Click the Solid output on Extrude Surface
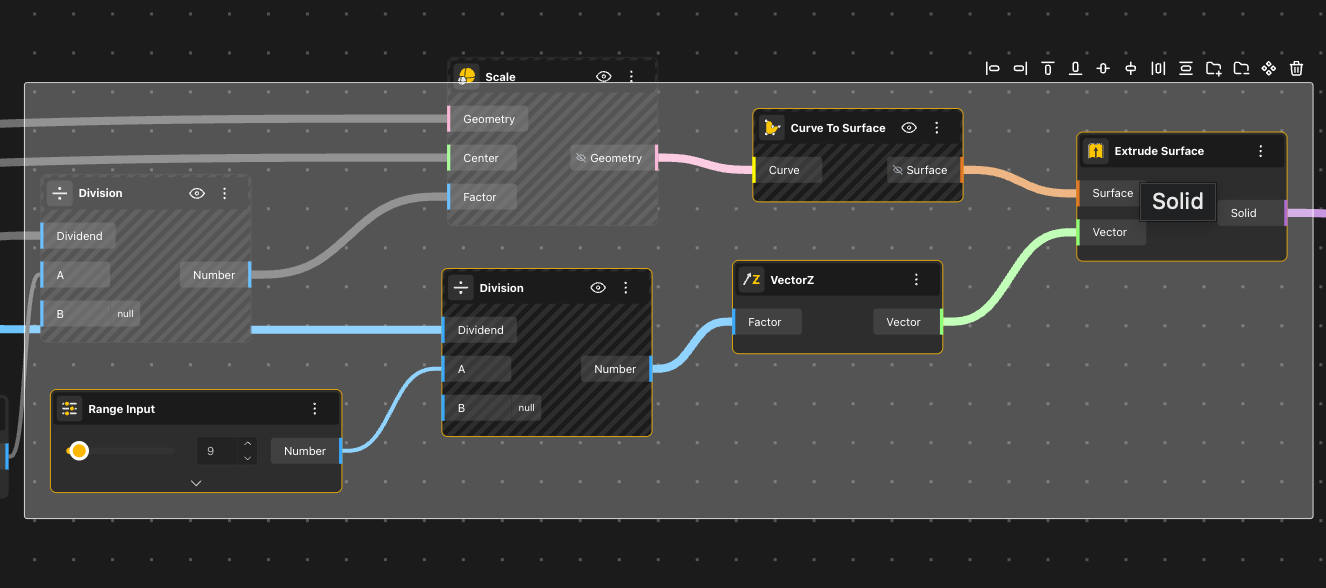Image resolution: width=1326 pixels, height=588 pixels. [x=1244, y=213]
